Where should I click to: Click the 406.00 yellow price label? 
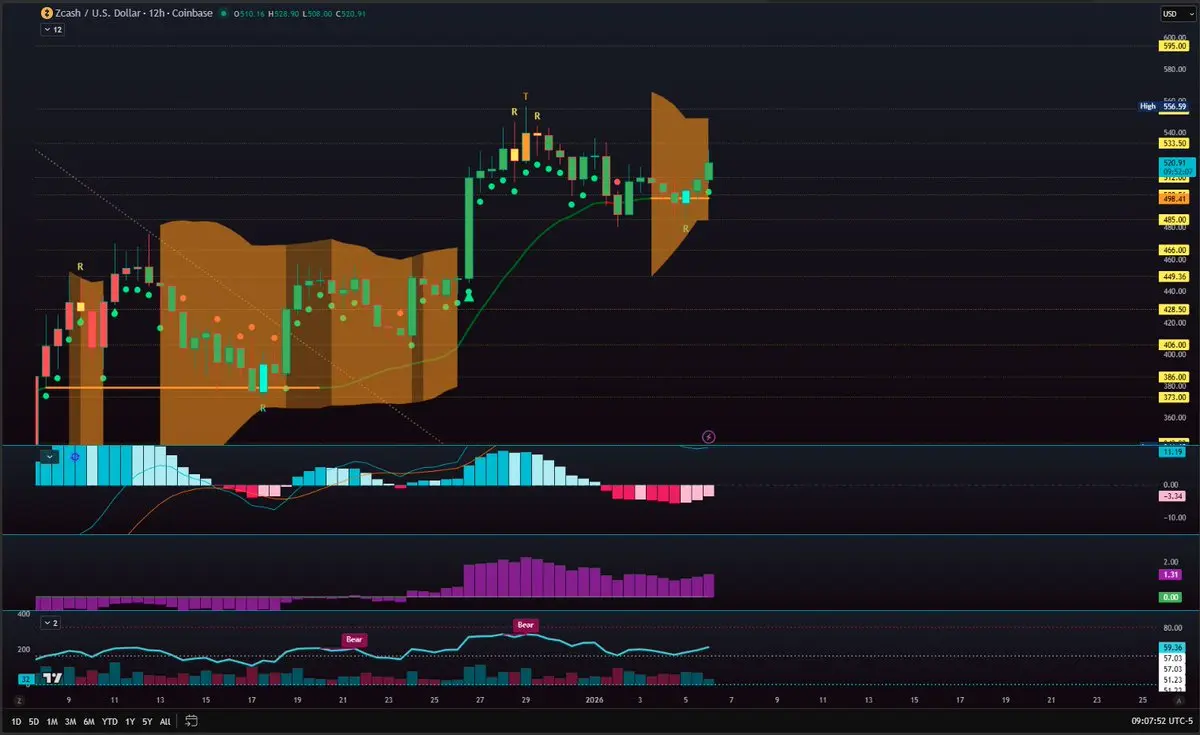point(1173,344)
